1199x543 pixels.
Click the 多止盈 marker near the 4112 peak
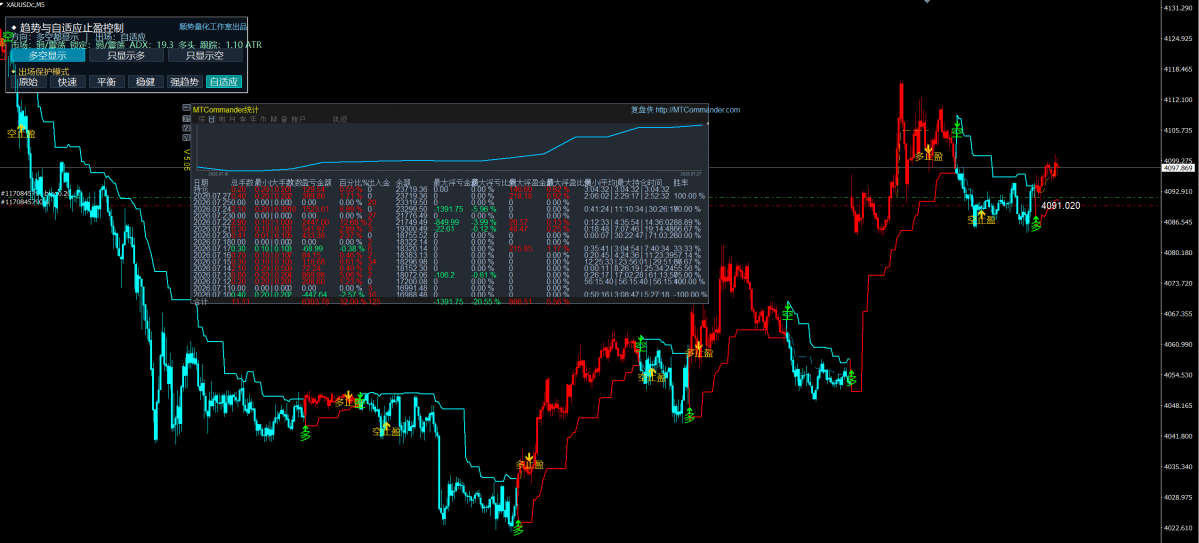[x=929, y=155]
